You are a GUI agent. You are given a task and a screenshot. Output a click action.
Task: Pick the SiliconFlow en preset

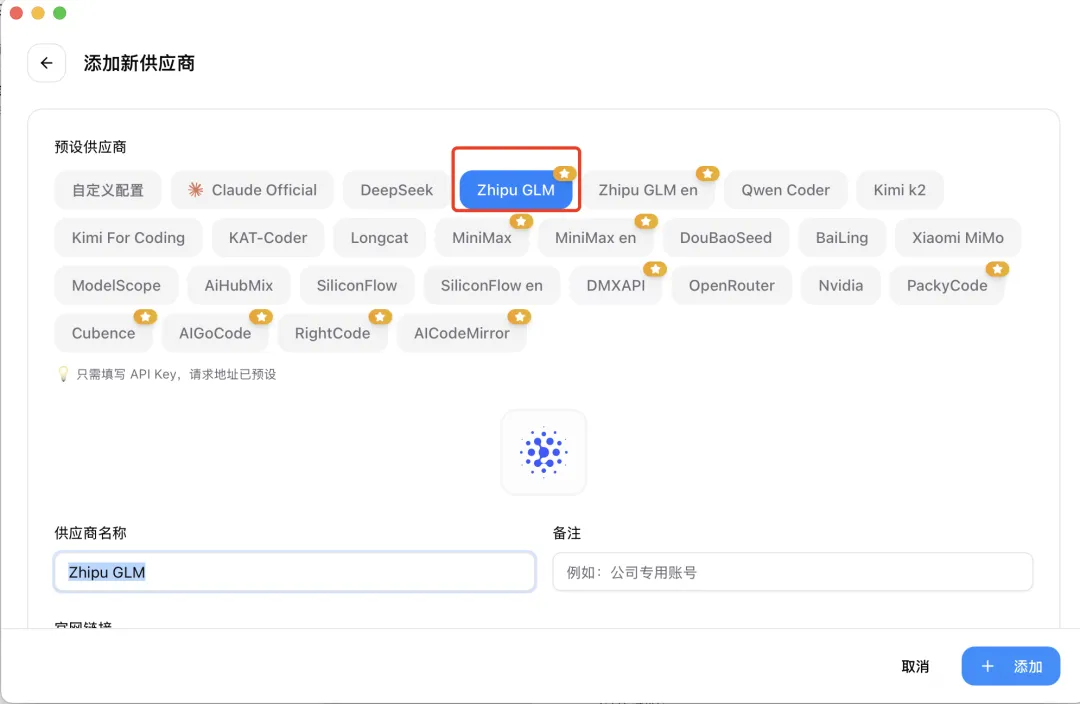point(492,285)
